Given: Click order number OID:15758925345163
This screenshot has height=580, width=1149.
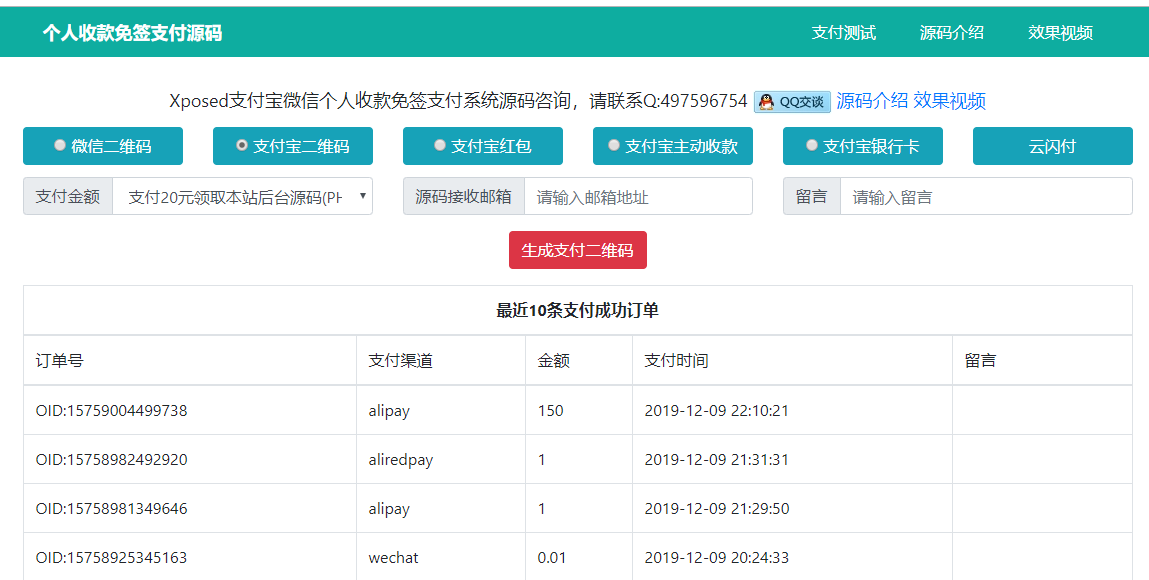Looking at the screenshot, I should (x=111, y=558).
